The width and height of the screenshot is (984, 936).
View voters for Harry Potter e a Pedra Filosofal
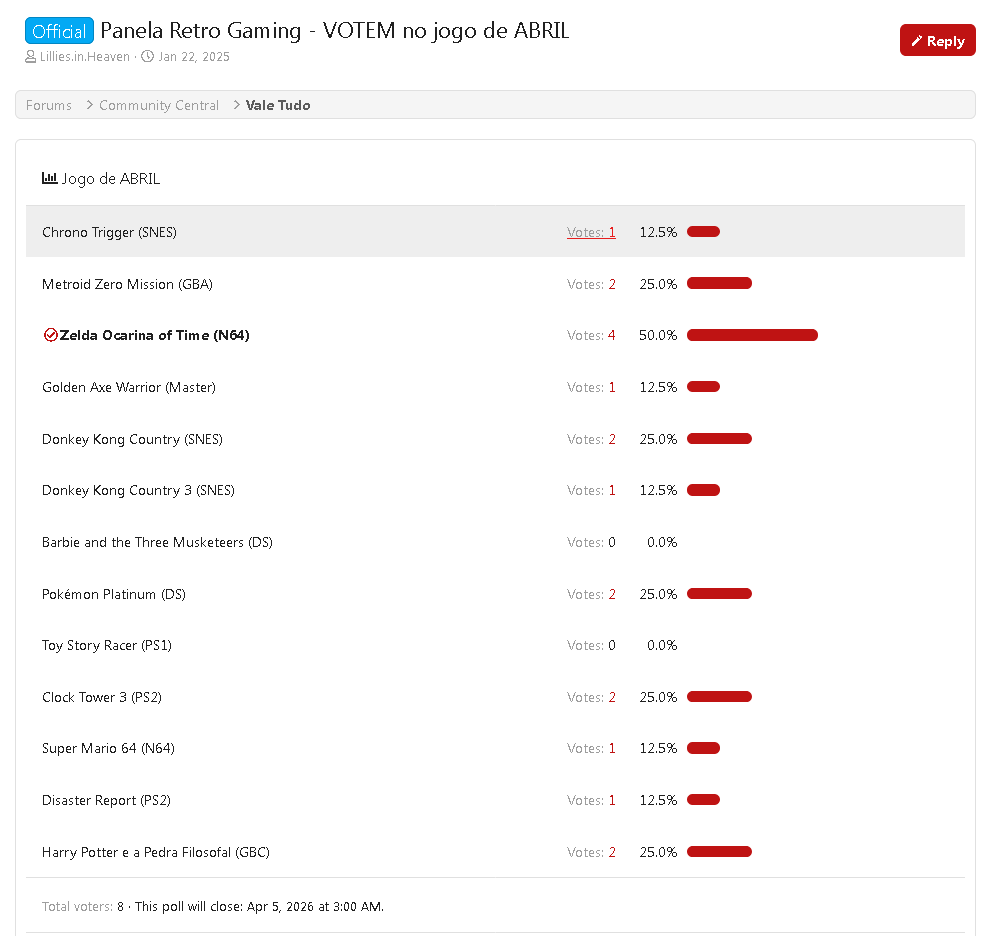[591, 852]
